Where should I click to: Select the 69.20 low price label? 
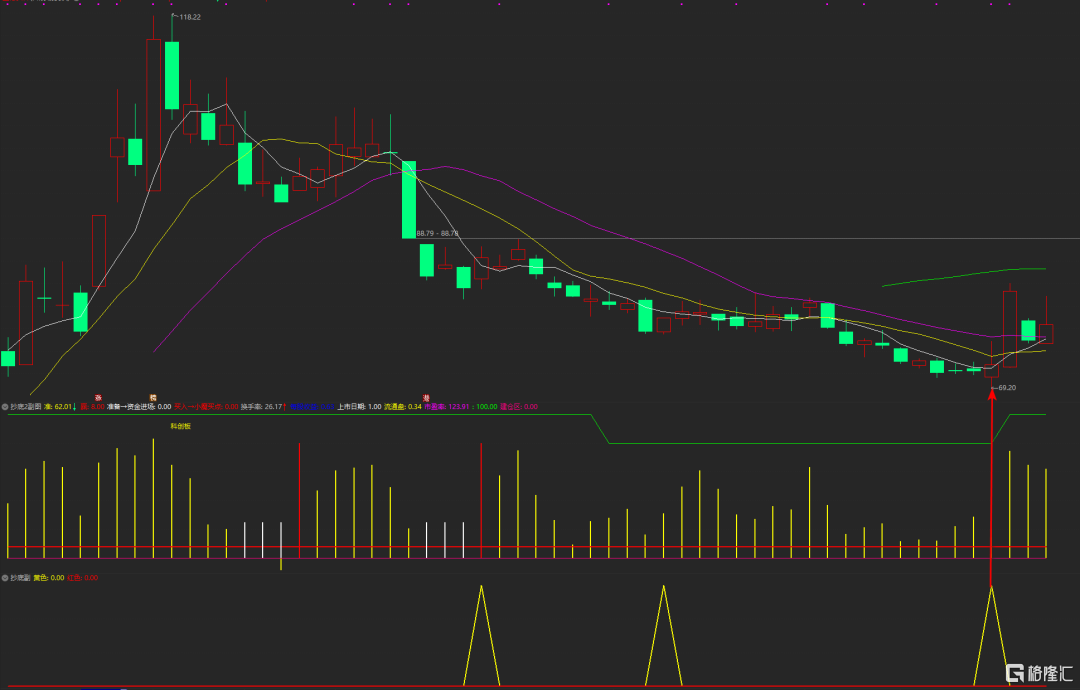1006,388
